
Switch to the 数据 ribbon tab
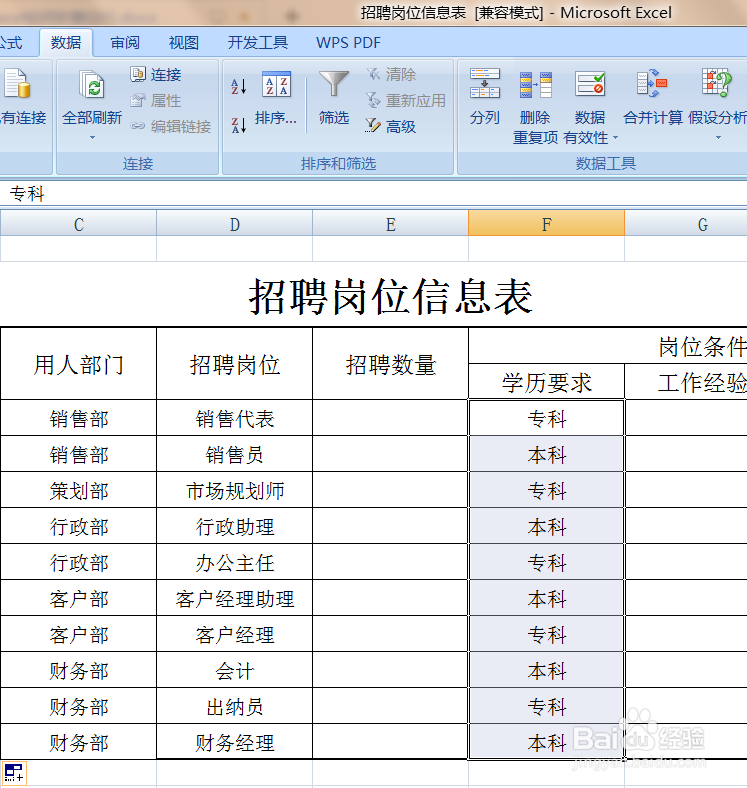coord(66,43)
